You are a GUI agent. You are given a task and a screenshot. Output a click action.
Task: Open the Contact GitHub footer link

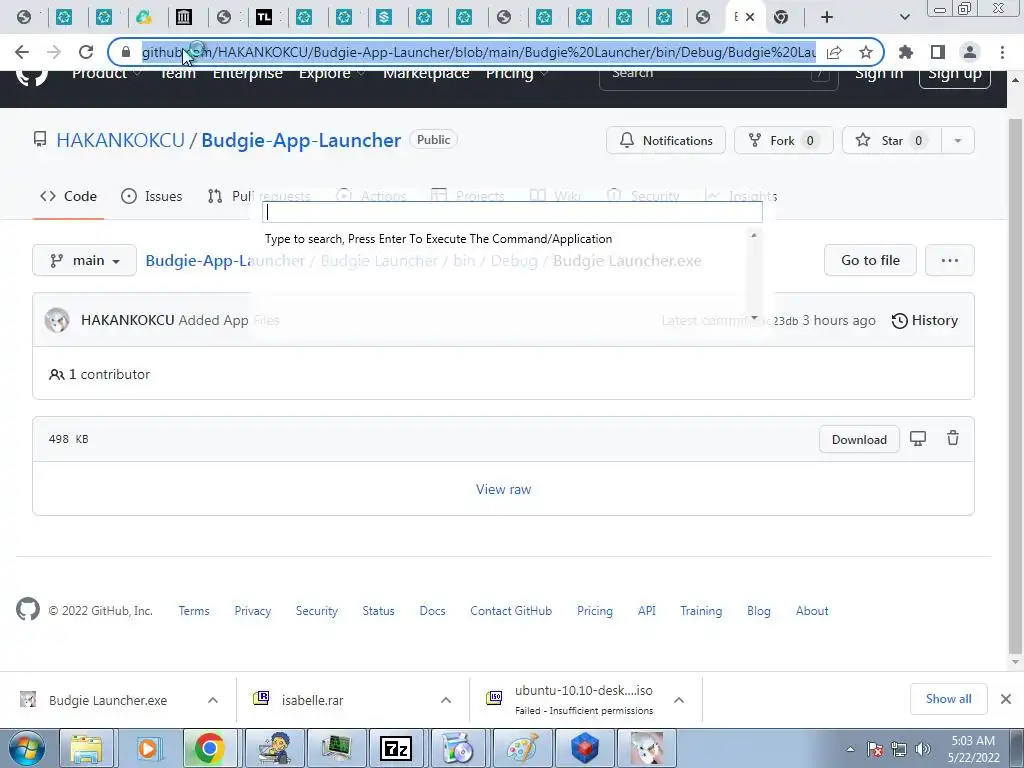[511, 611]
